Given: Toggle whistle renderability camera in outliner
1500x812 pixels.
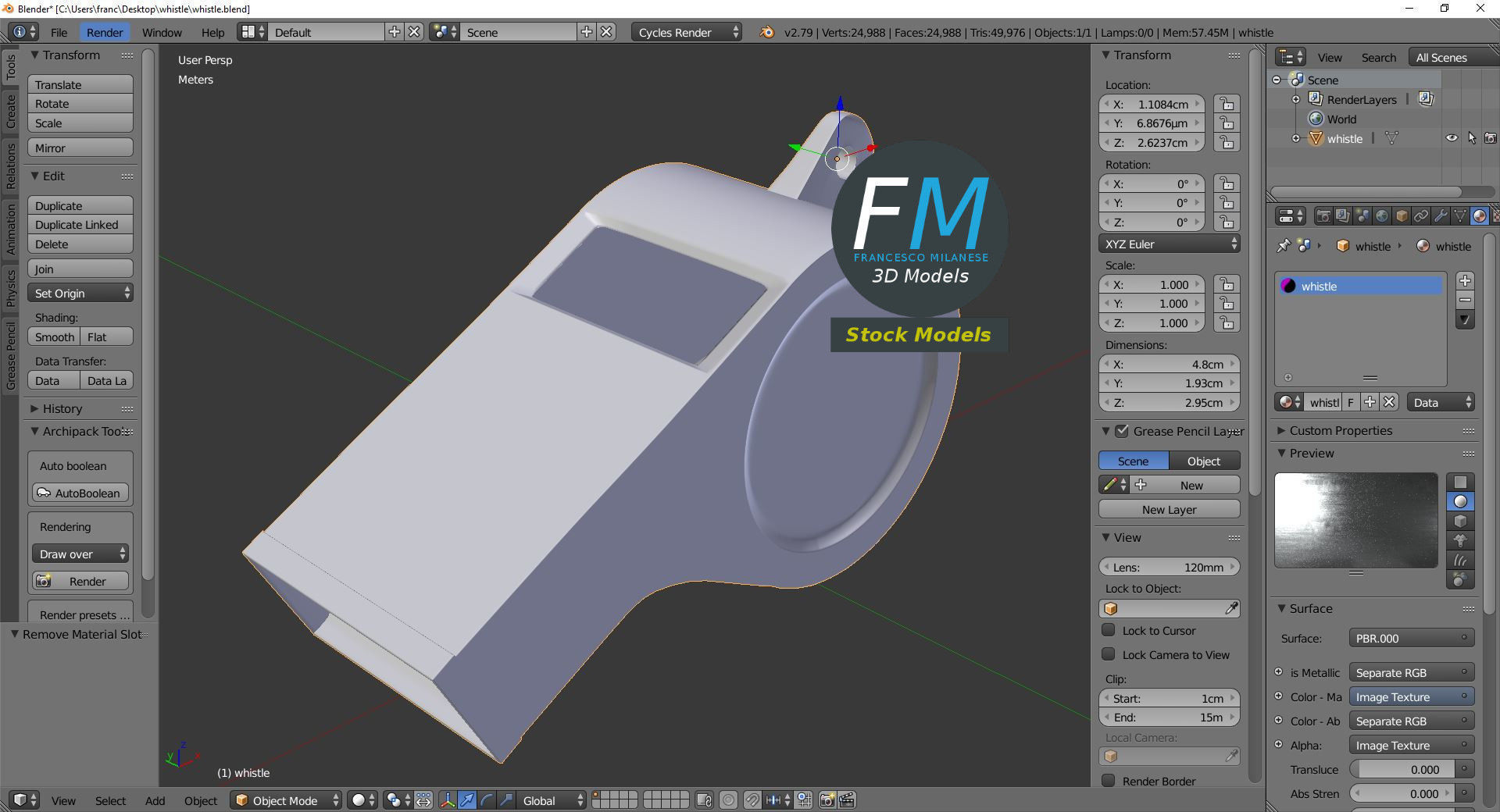Looking at the screenshot, I should tap(1491, 138).
